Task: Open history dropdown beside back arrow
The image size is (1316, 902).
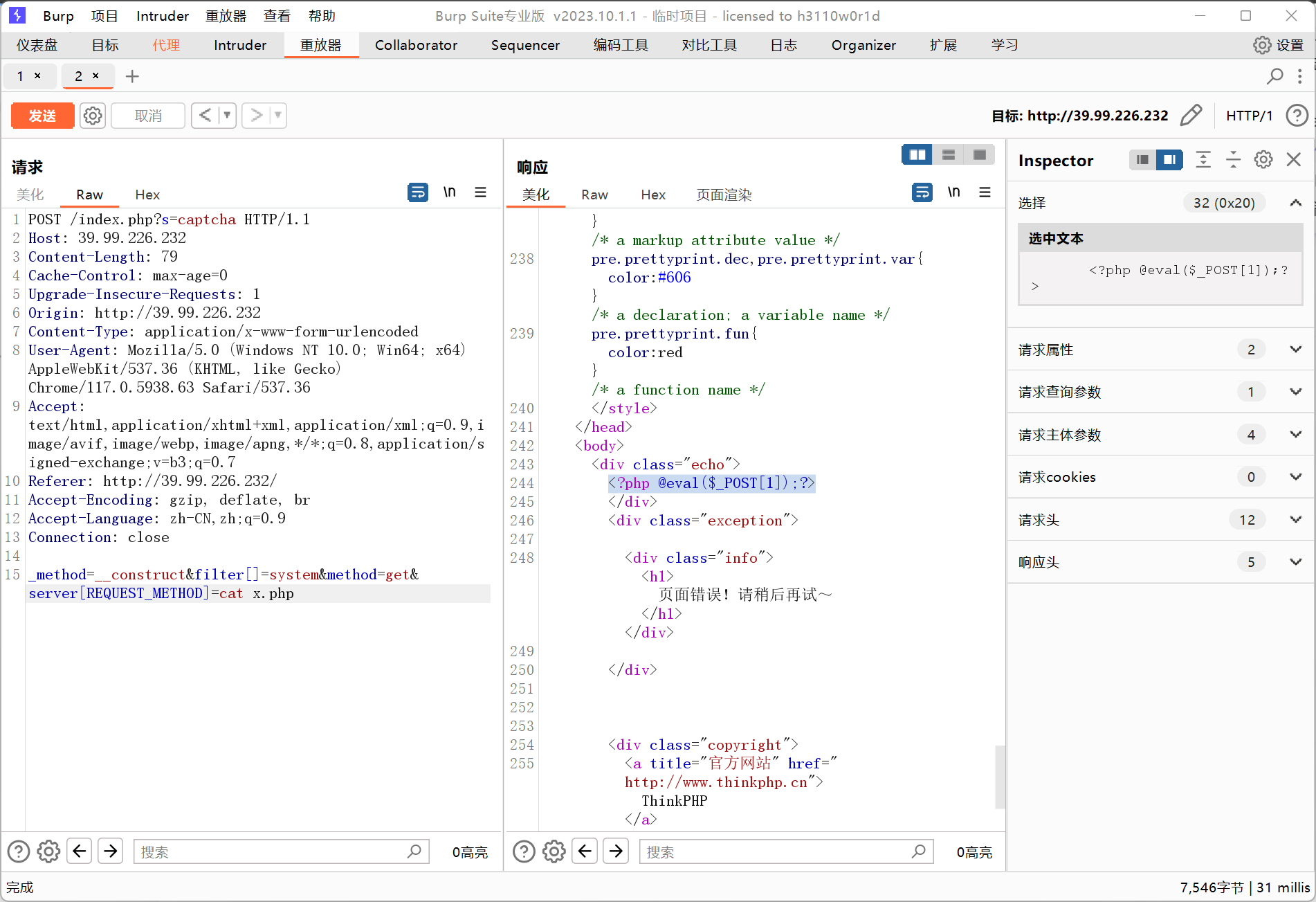Action: click(227, 115)
